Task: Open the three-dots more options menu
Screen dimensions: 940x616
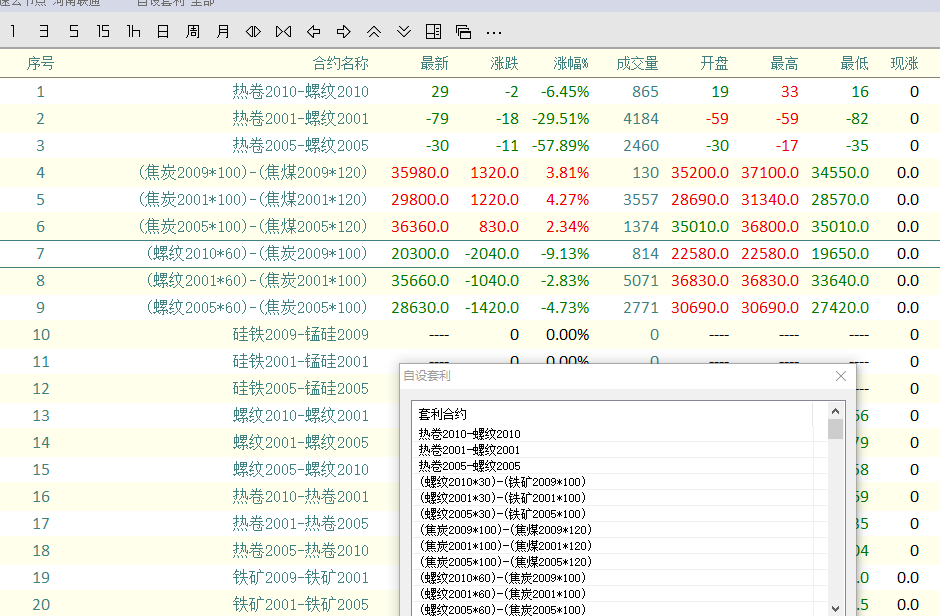Action: [x=494, y=32]
